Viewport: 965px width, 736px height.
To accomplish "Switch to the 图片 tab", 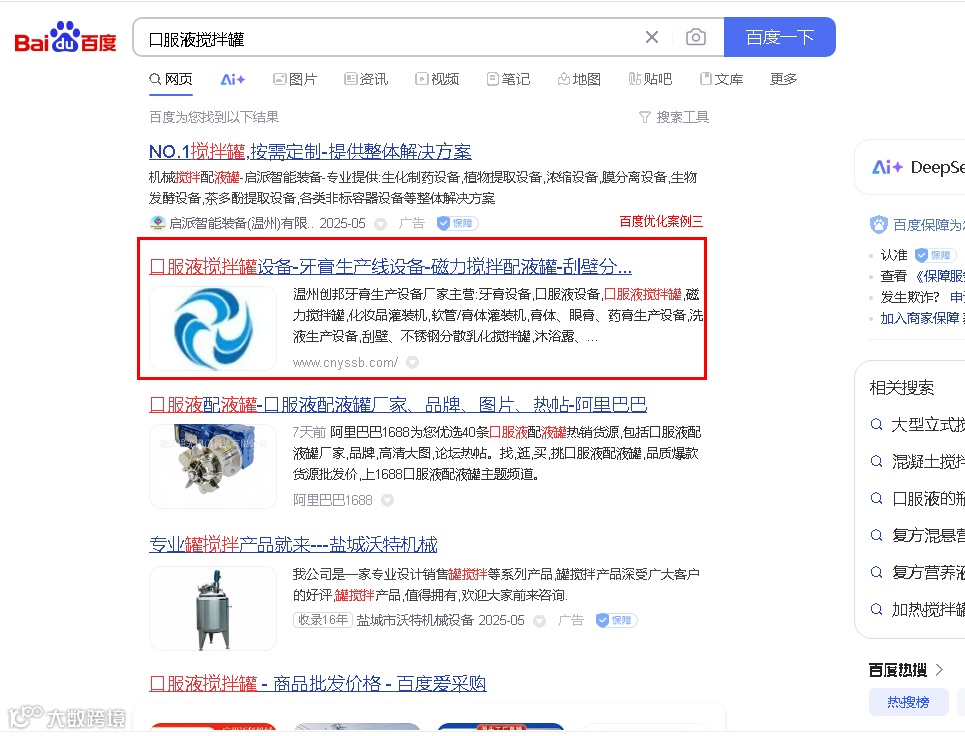I will (x=295, y=79).
